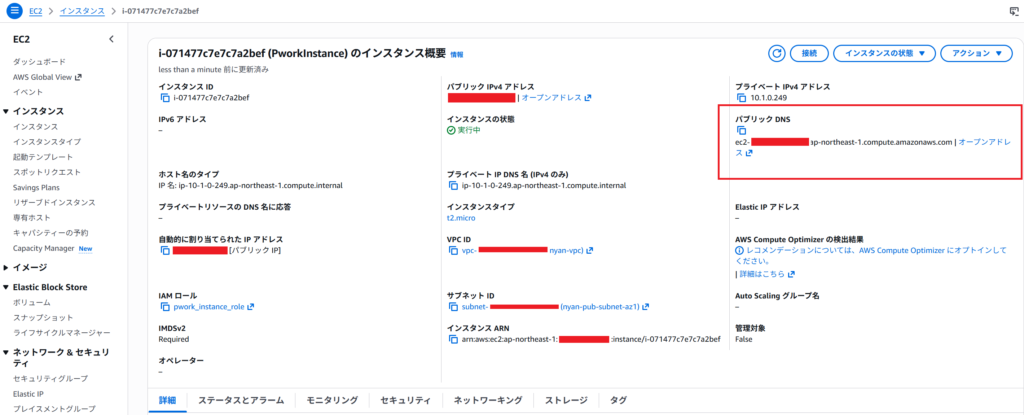Copy the instance ID with copy icon
The image size is (1024, 415).
point(165,98)
